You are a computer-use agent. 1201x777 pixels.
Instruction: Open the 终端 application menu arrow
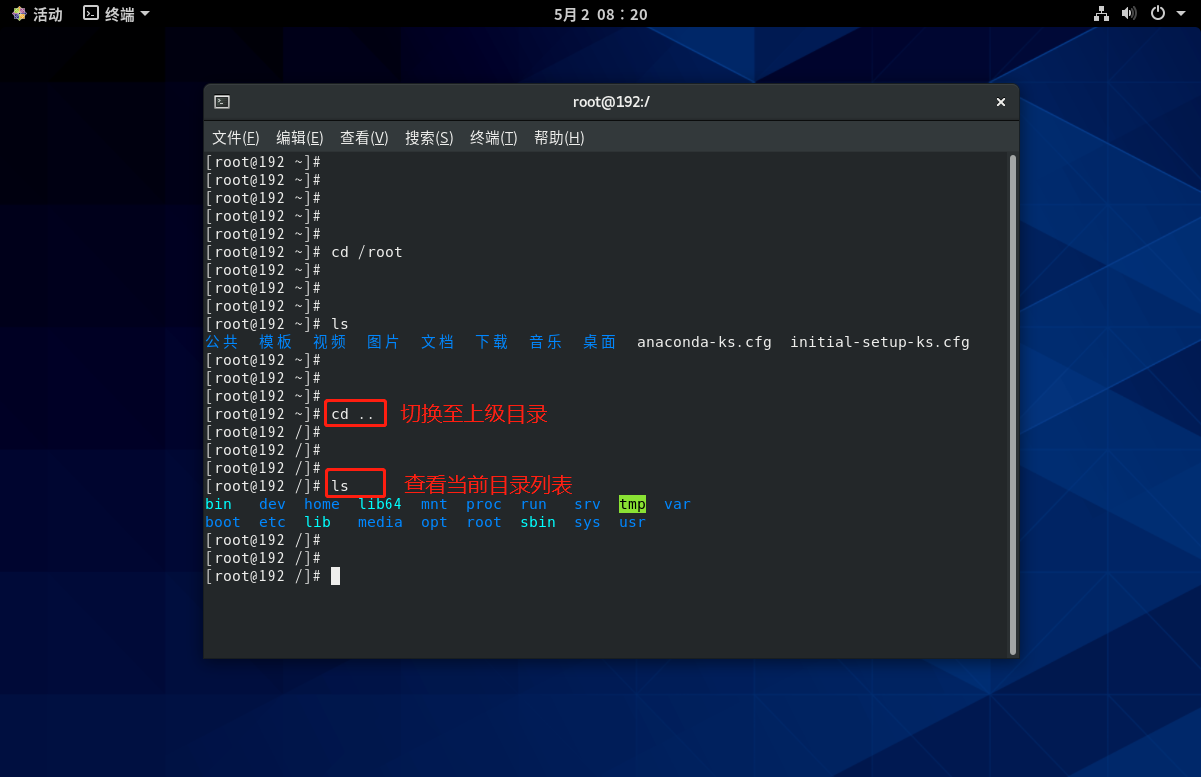[145, 14]
